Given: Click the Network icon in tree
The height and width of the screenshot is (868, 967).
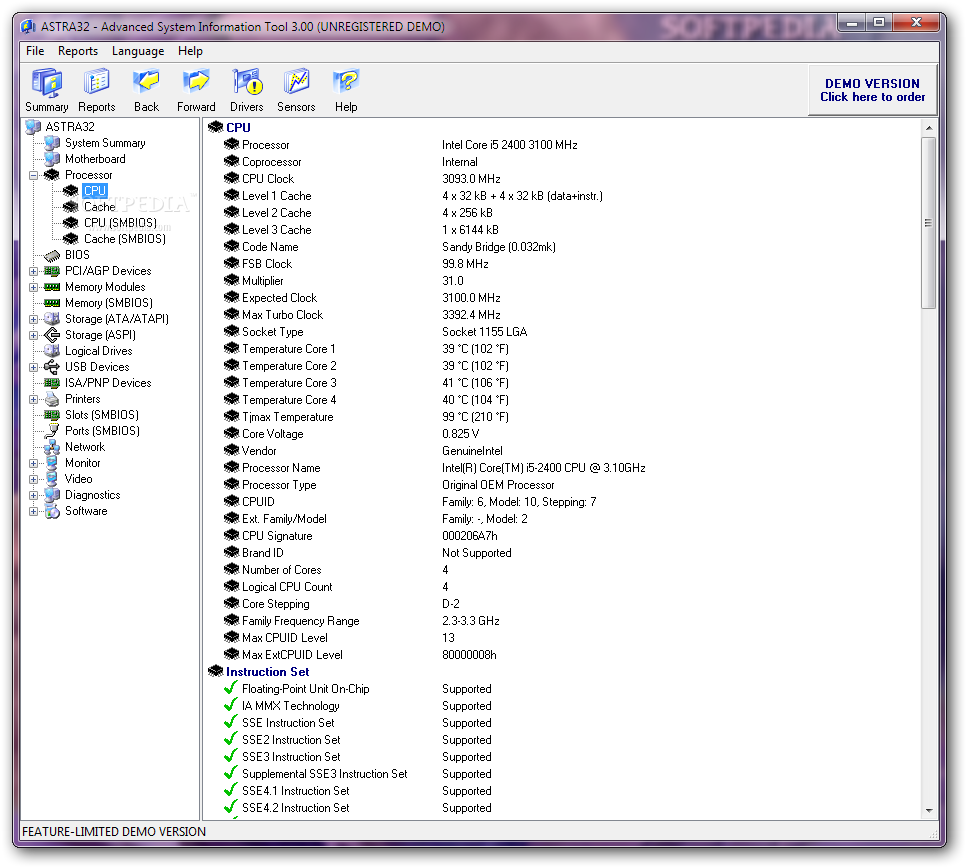Looking at the screenshot, I should tap(52, 447).
